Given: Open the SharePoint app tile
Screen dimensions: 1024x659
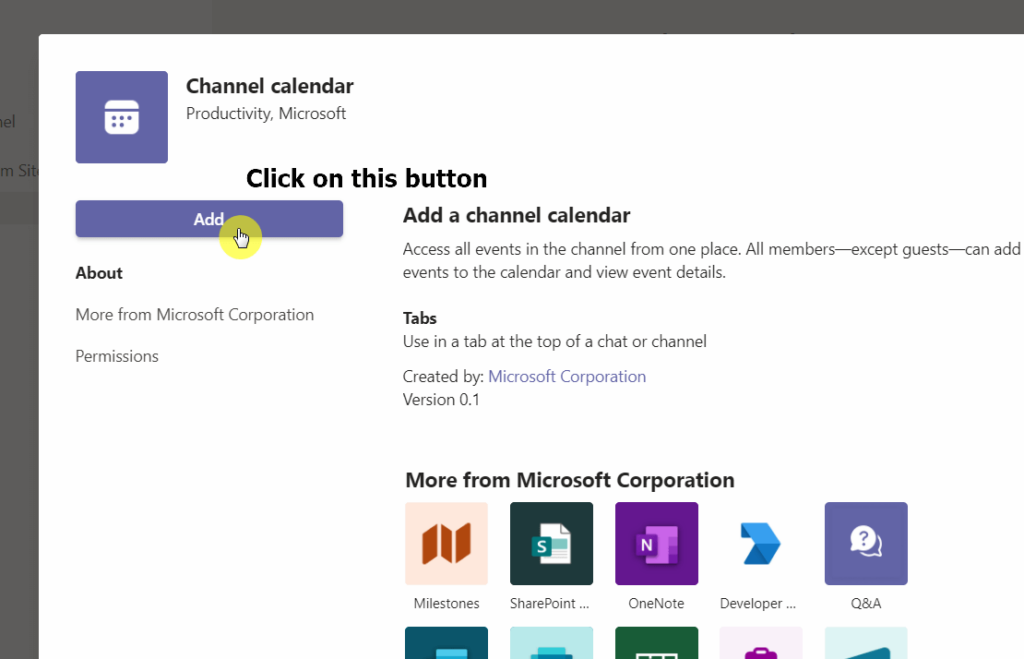Looking at the screenshot, I should coord(551,543).
